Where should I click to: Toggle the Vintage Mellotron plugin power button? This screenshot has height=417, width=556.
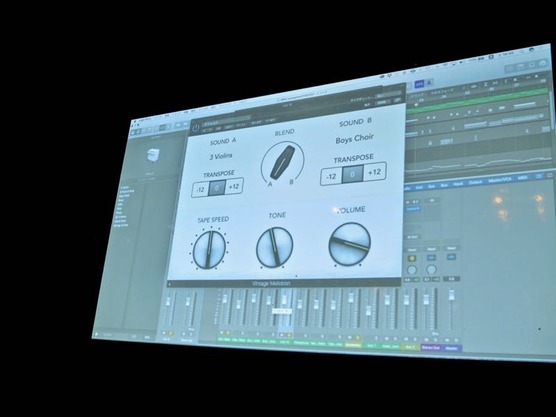tap(195, 128)
